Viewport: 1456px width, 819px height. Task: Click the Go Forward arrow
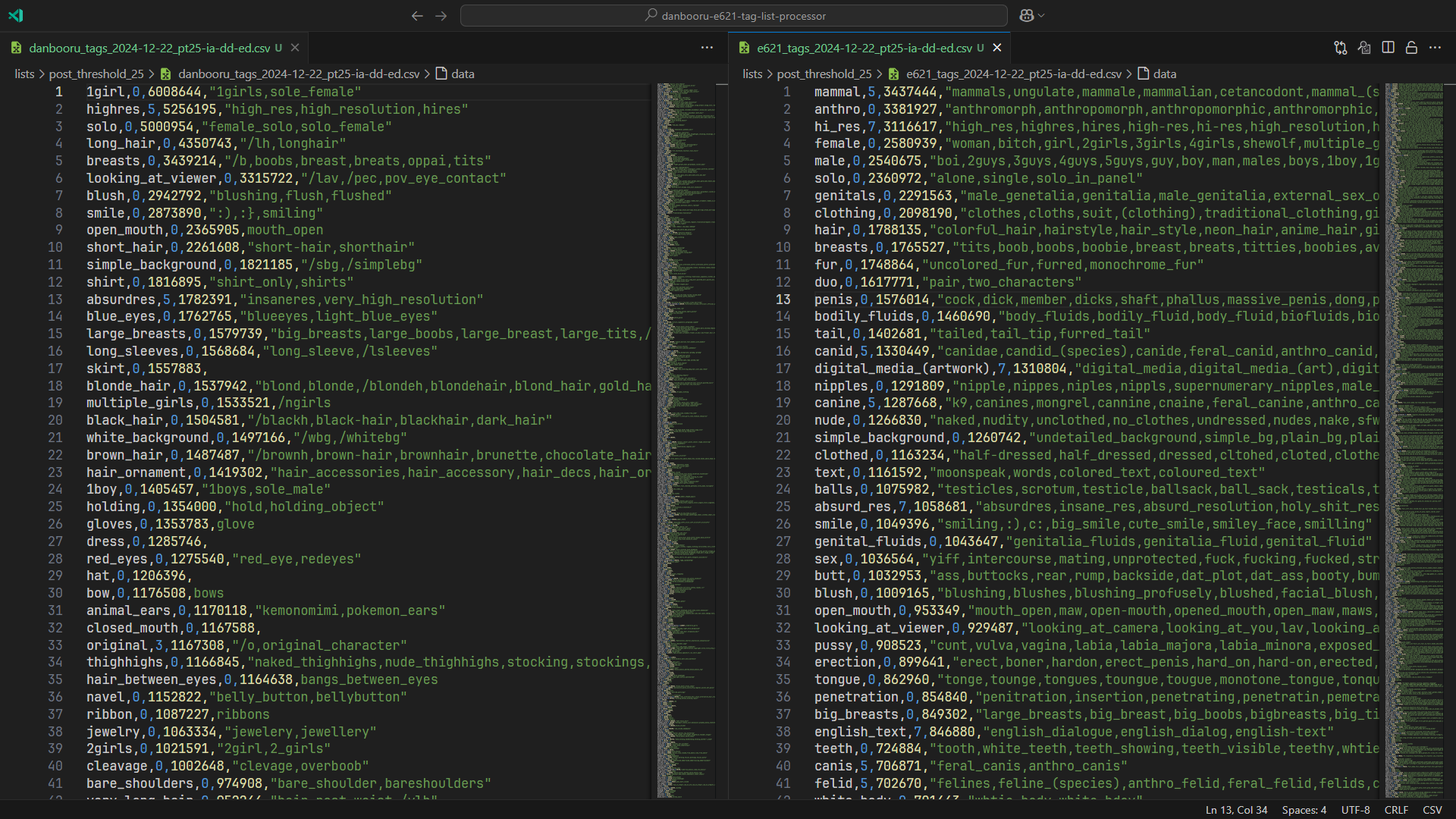click(x=441, y=15)
